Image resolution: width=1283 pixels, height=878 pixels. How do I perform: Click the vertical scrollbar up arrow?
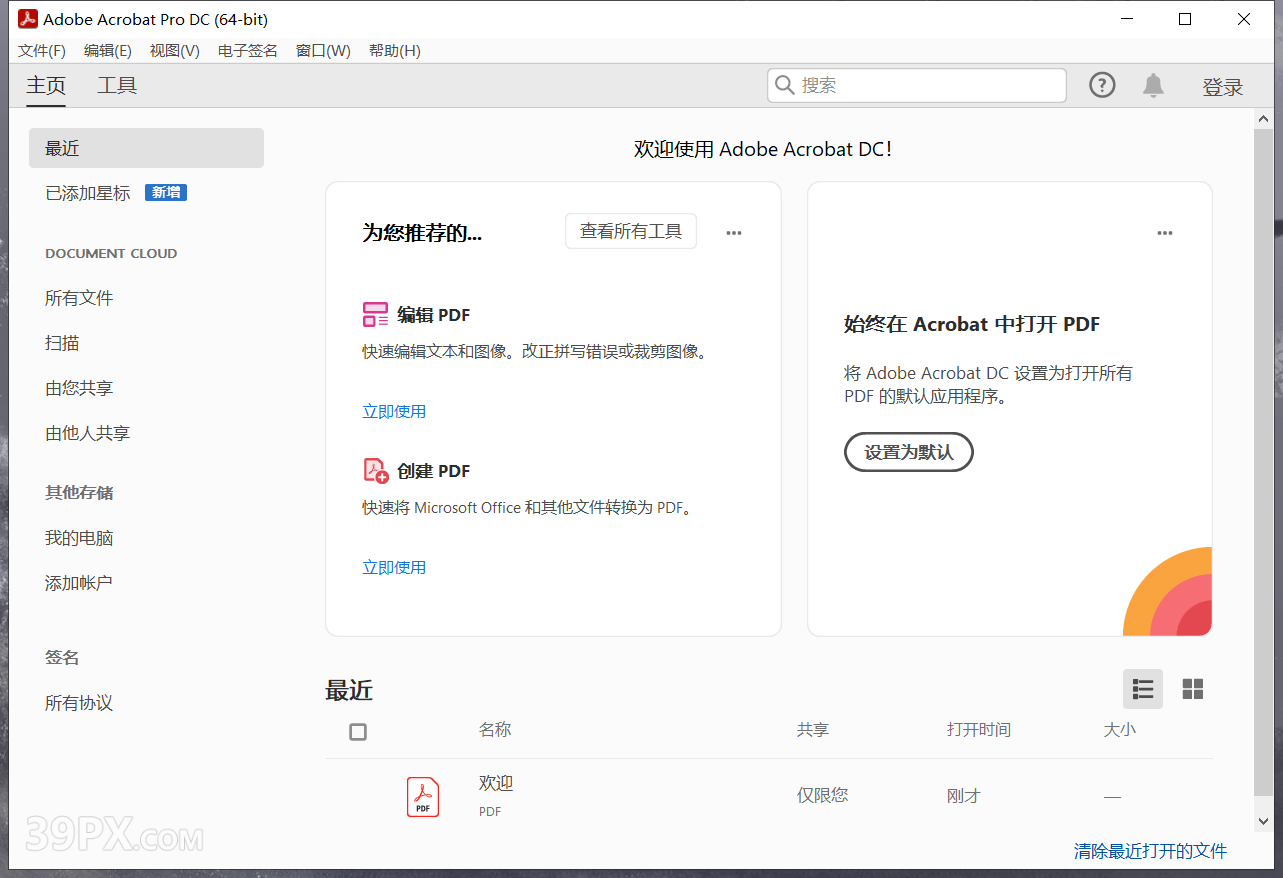coord(1264,119)
